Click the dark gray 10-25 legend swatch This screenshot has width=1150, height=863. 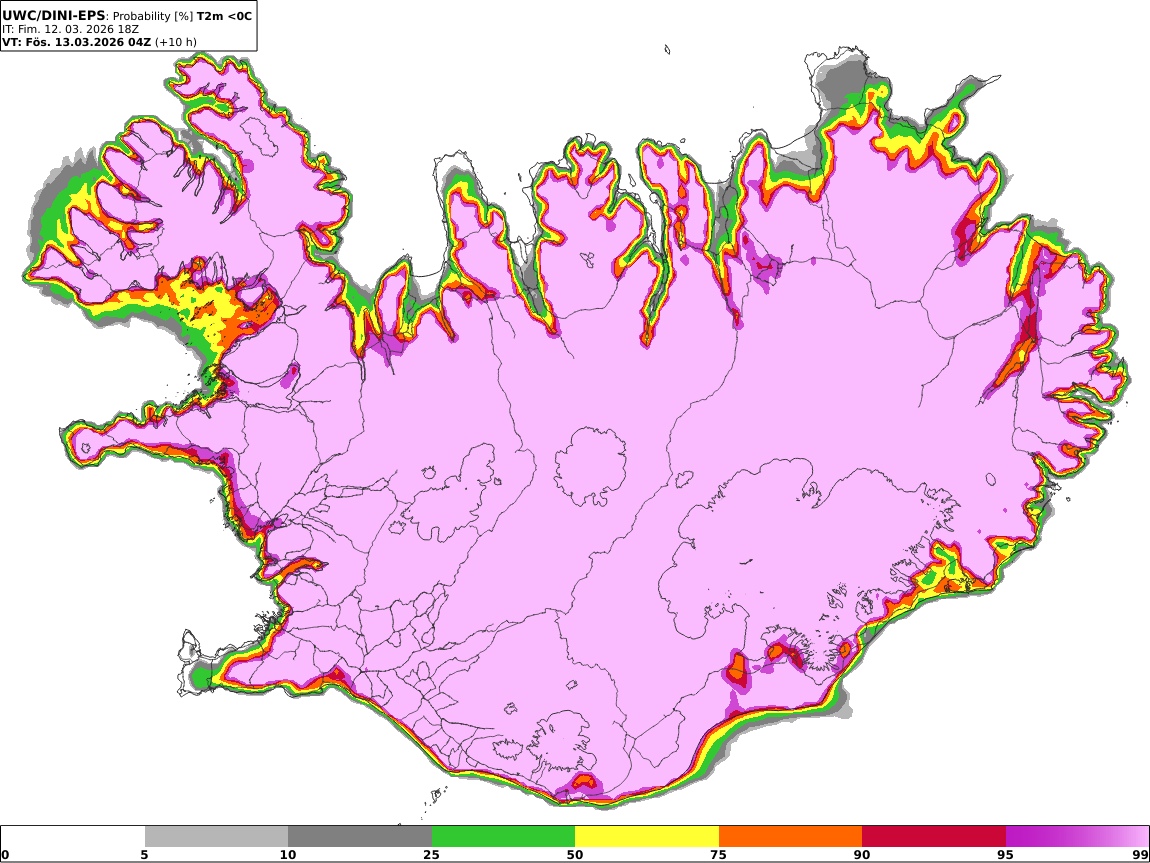pyautogui.click(x=360, y=837)
